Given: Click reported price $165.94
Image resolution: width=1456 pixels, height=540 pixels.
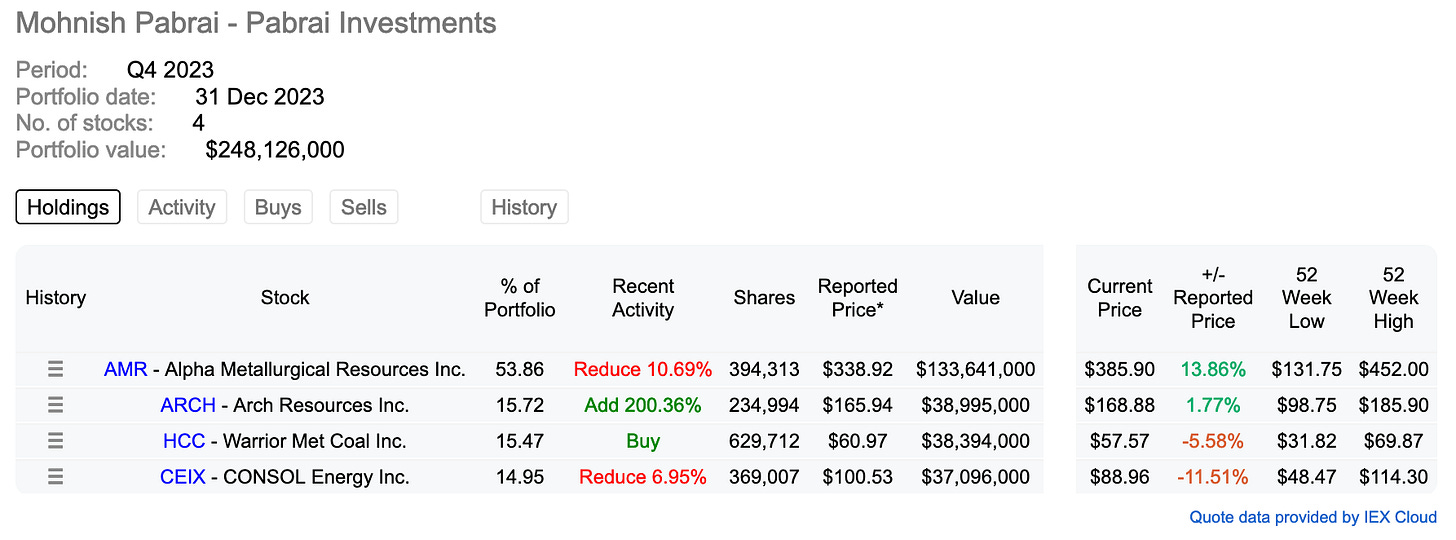Looking at the screenshot, I should 857,406.
